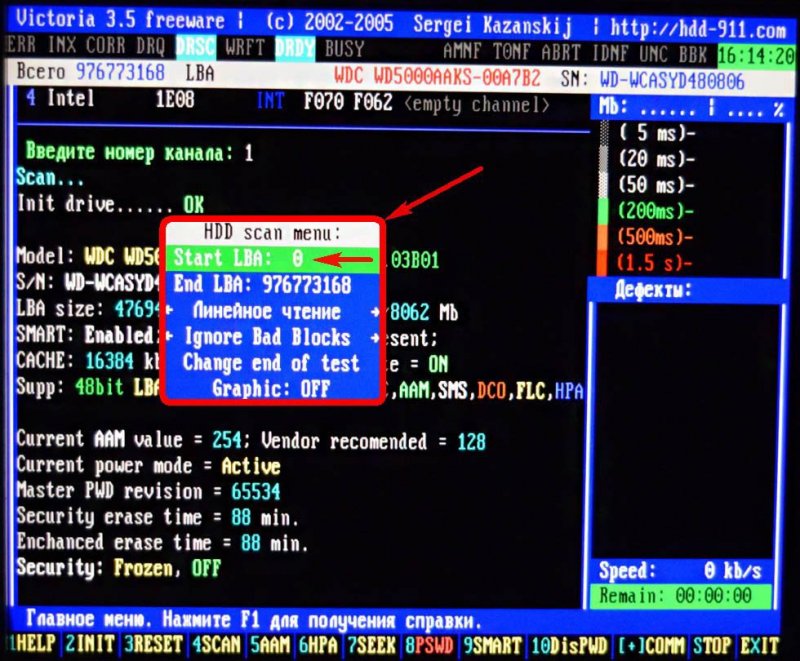Viewport: 800px width, 661px height.
Task: Click the AMNF error flag
Action: click(463, 51)
